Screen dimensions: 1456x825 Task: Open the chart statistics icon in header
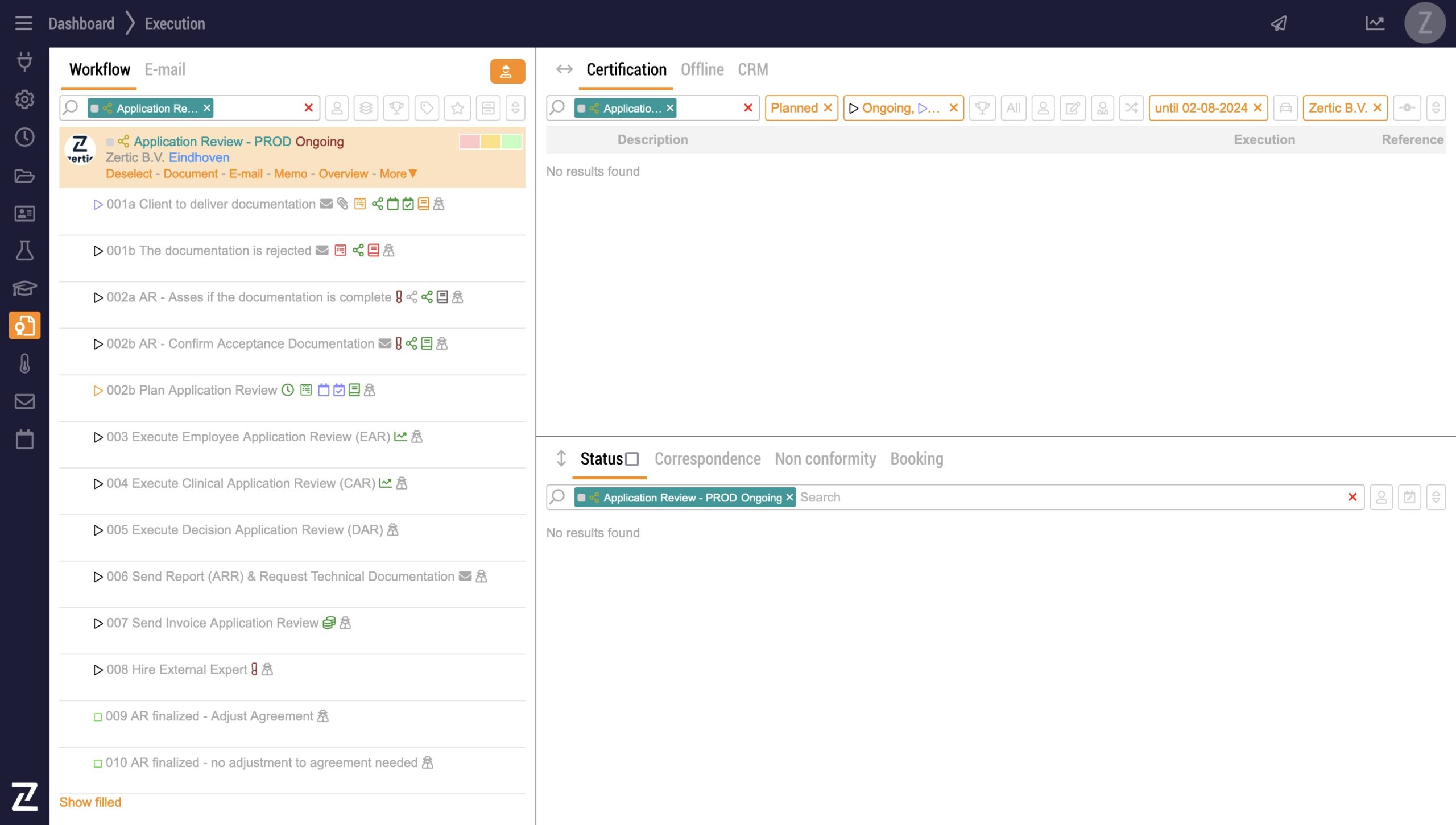point(1375,23)
